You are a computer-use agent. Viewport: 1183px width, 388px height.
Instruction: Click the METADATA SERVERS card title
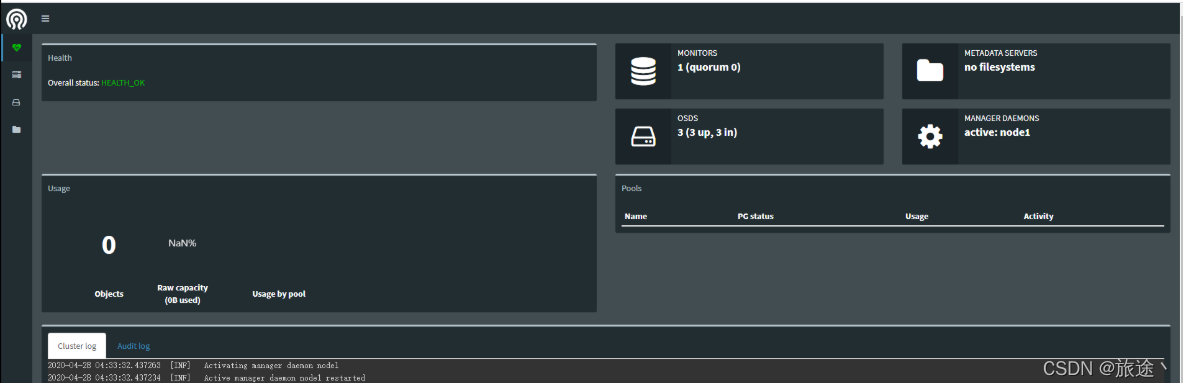pos(1000,54)
